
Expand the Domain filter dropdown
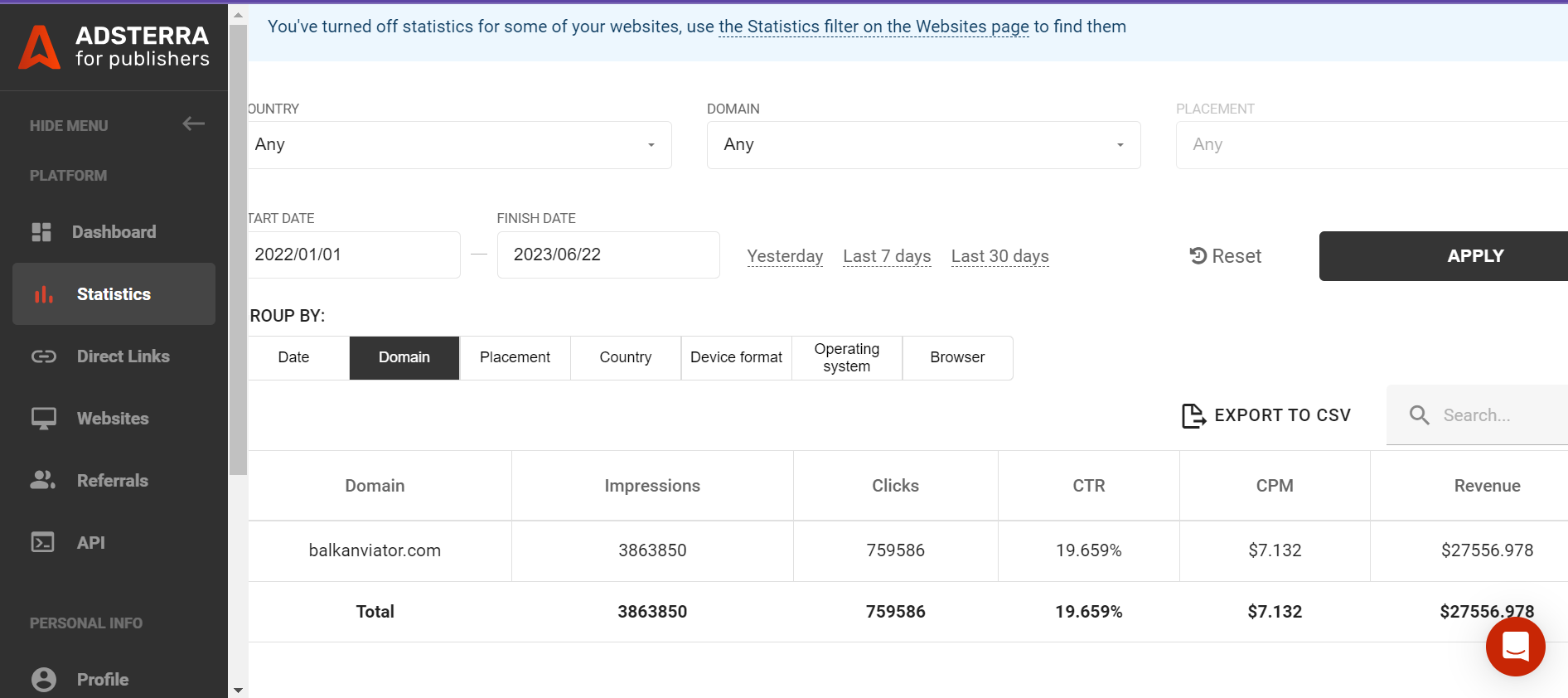click(923, 145)
